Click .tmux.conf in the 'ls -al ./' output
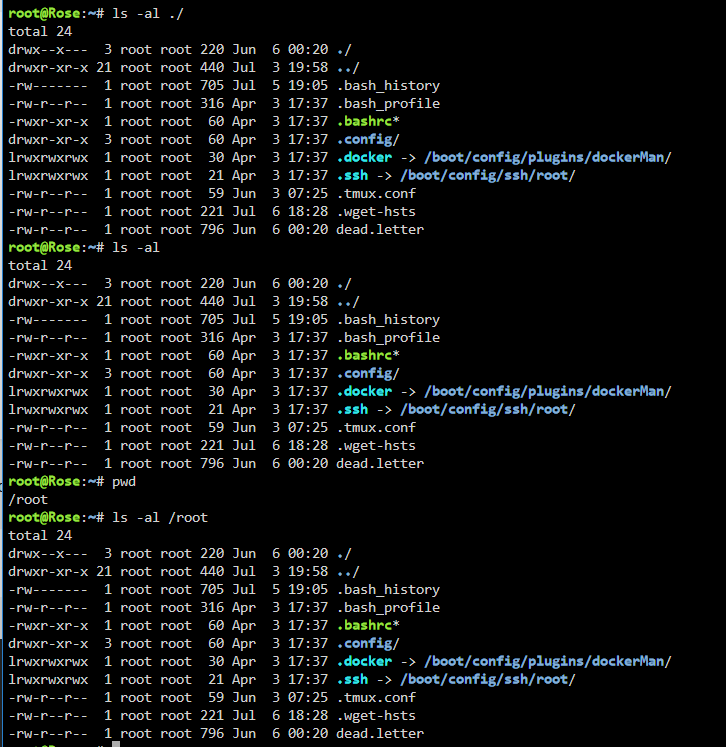Screen dimensions: 726x747 376,194
